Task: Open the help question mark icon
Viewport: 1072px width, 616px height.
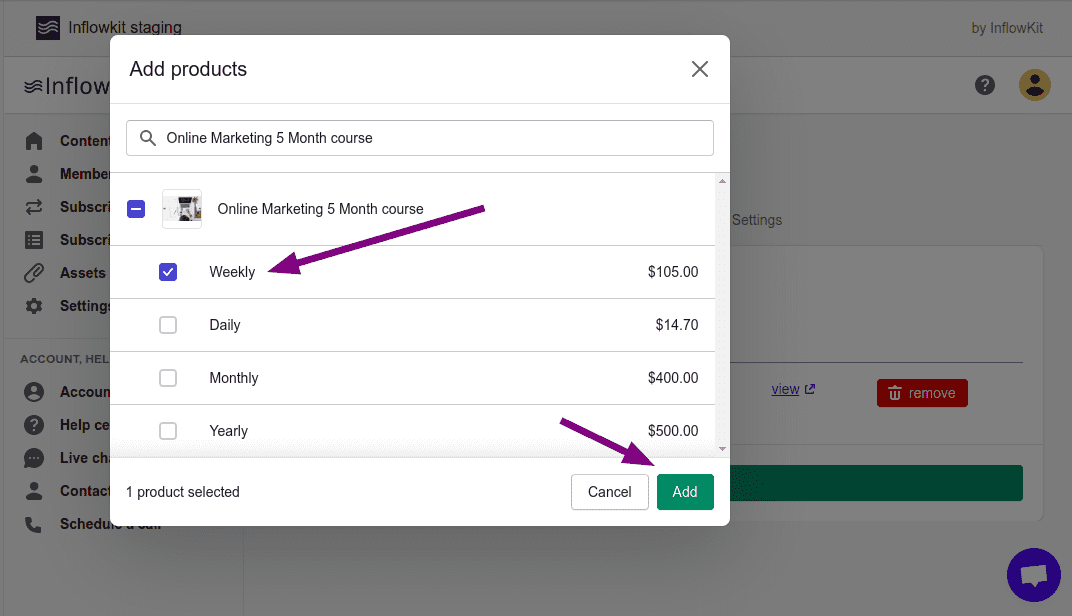Action: (x=985, y=85)
